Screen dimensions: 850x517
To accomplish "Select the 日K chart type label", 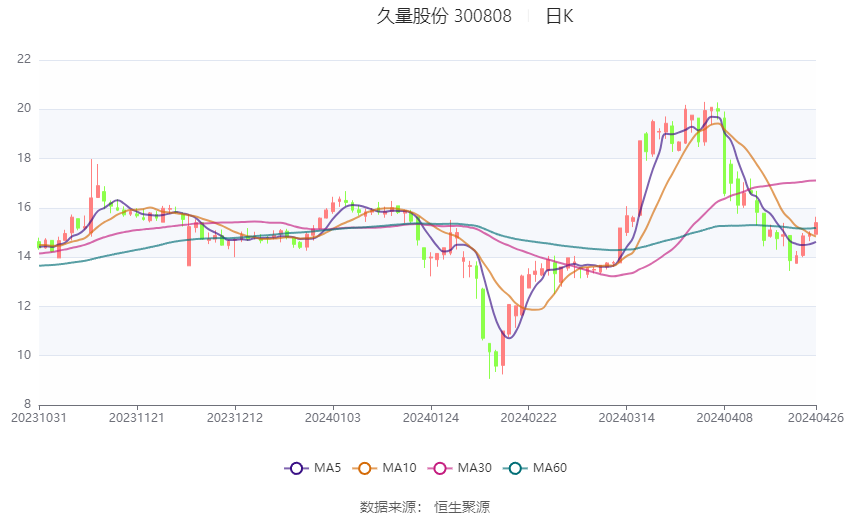I will [x=559, y=16].
